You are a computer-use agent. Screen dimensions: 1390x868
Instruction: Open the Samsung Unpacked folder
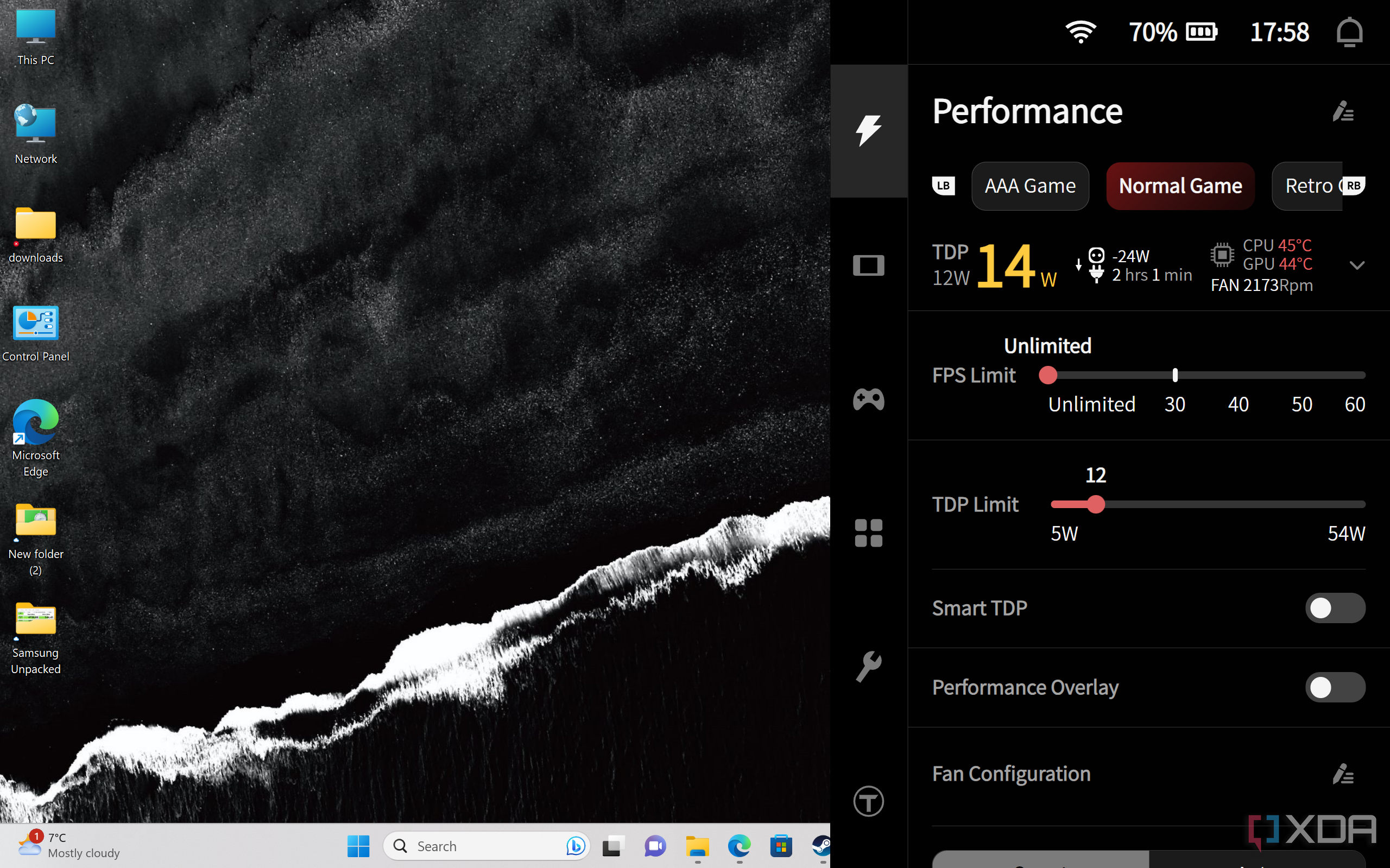point(36,638)
